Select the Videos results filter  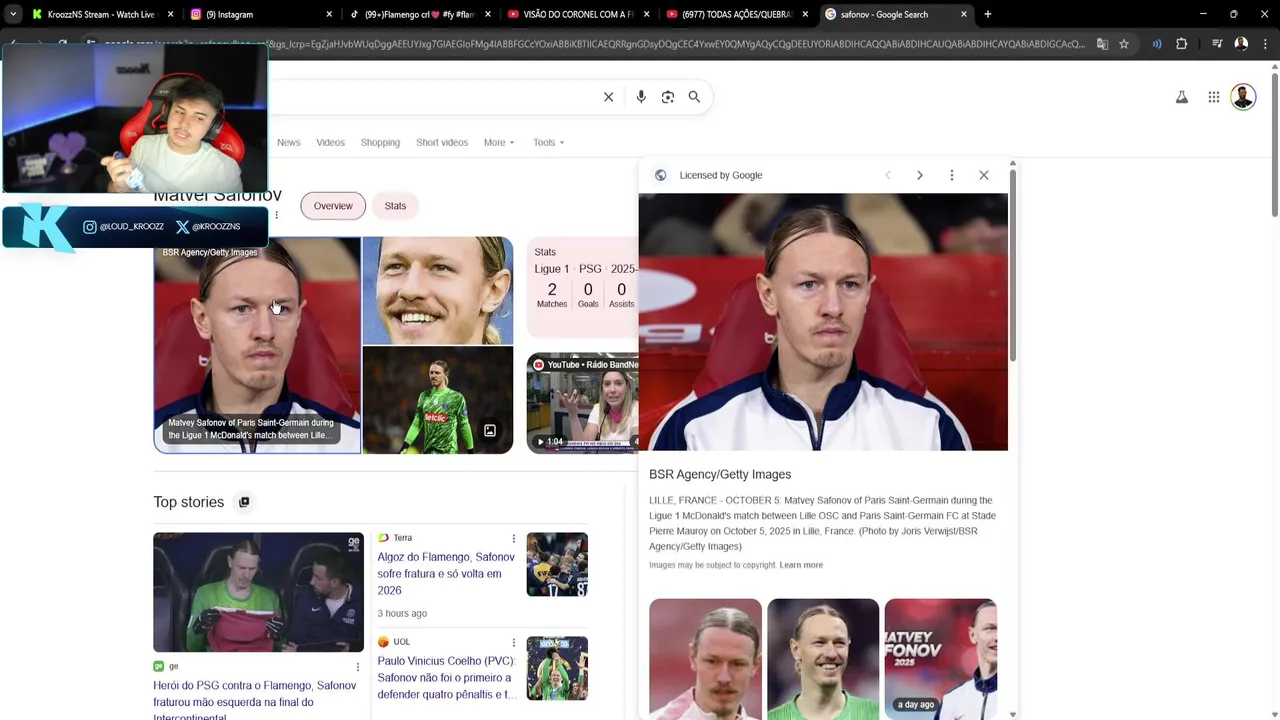pyautogui.click(x=331, y=142)
